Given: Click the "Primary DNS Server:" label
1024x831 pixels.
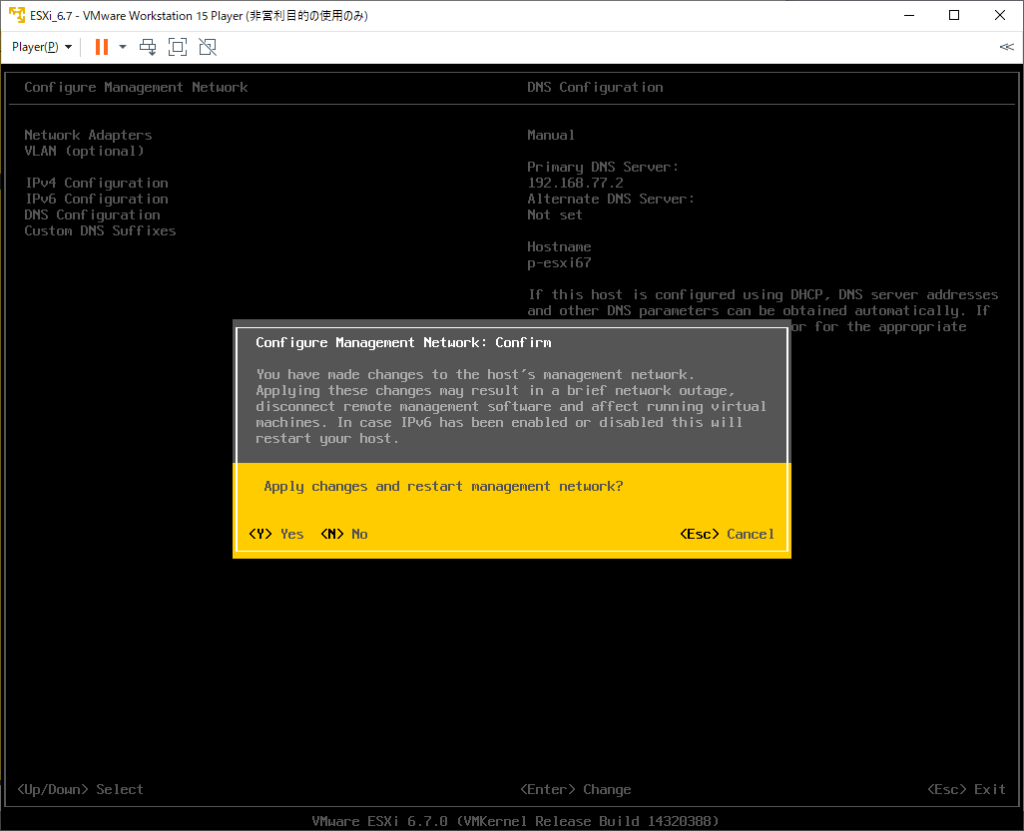Looking at the screenshot, I should [603, 167].
